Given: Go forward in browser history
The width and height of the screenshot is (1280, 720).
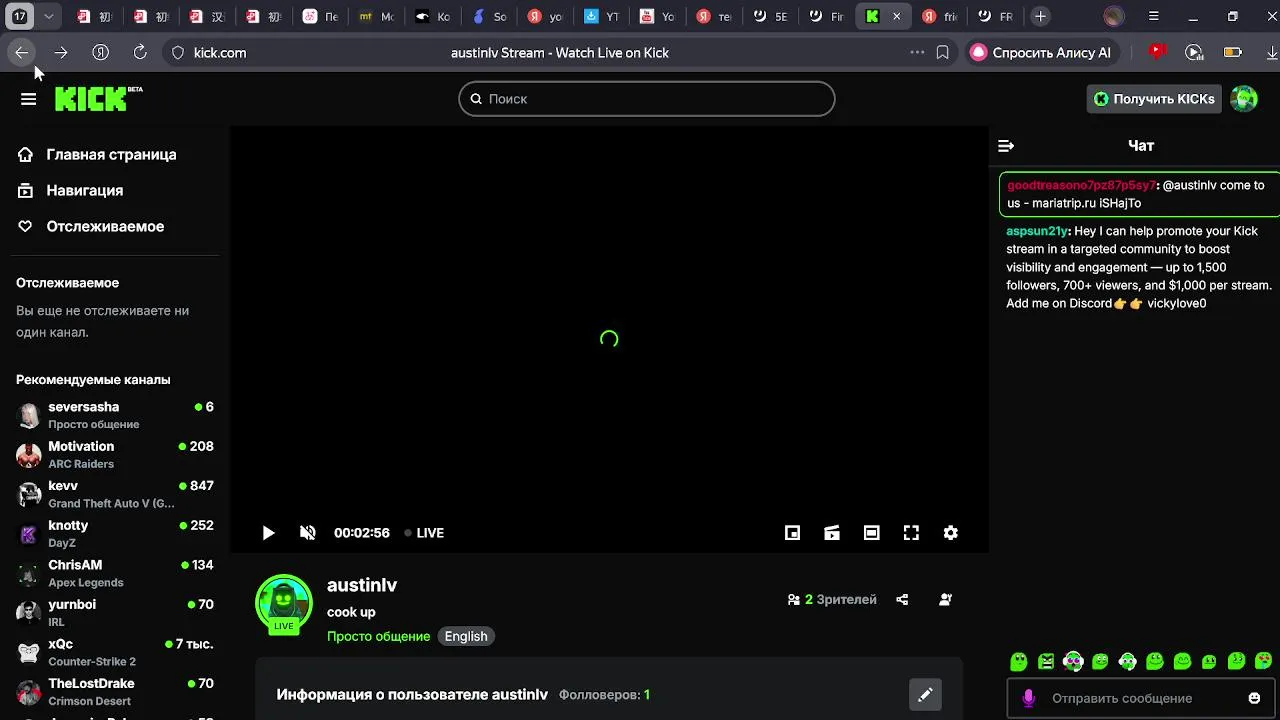Looking at the screenshot, I should point(61,52).
